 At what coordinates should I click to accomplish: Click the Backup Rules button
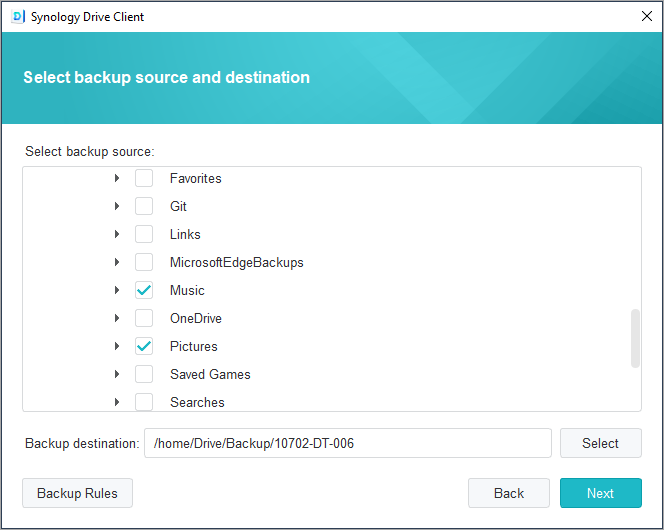tap(77, 493)
